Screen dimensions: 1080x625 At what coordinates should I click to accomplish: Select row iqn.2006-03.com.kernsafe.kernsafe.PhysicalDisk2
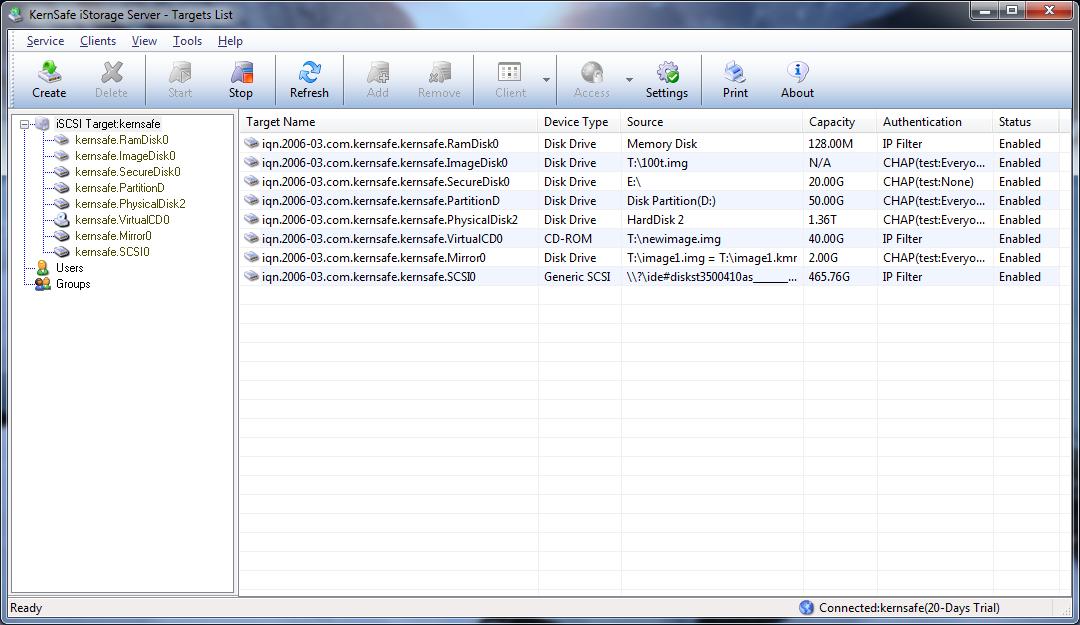[650, 220]
